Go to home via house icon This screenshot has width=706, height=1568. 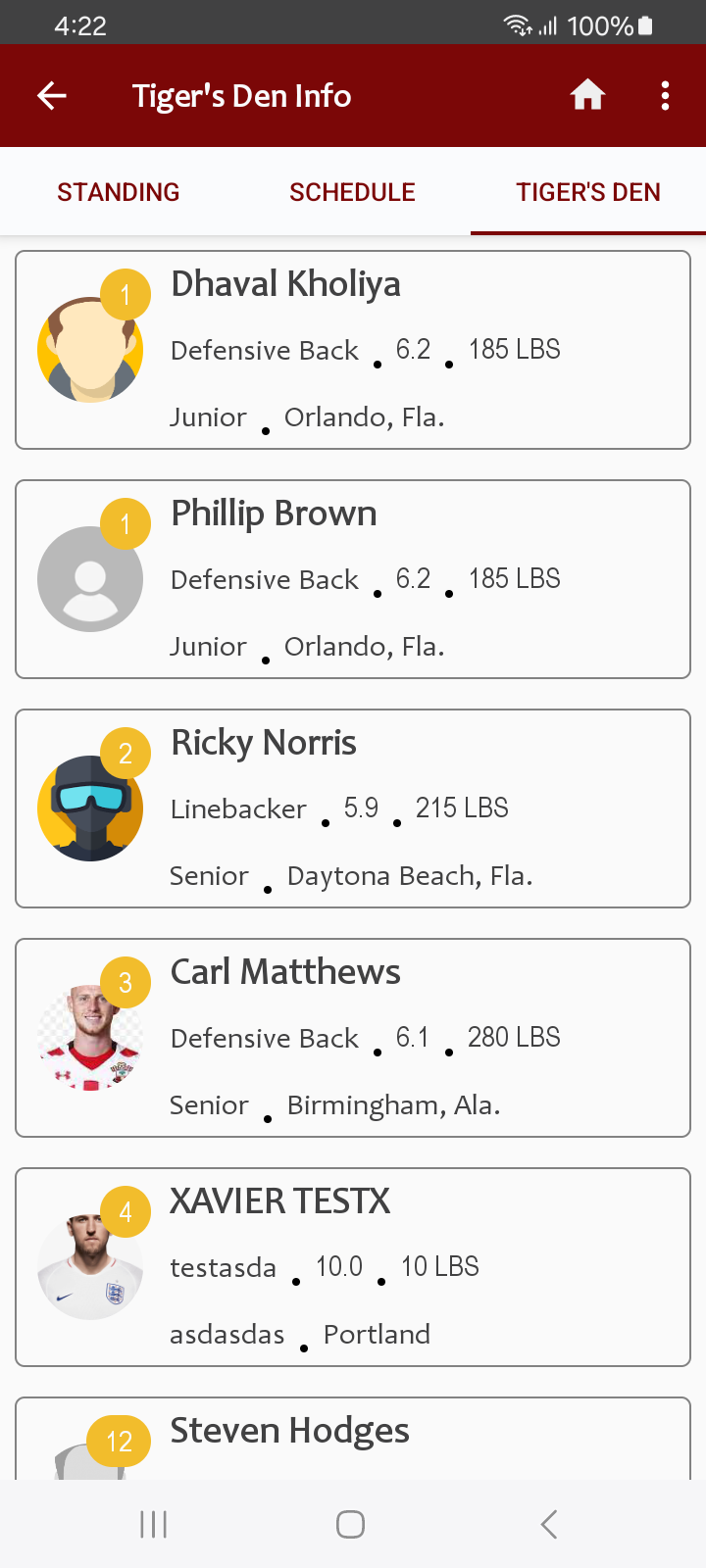click(587, 96)
